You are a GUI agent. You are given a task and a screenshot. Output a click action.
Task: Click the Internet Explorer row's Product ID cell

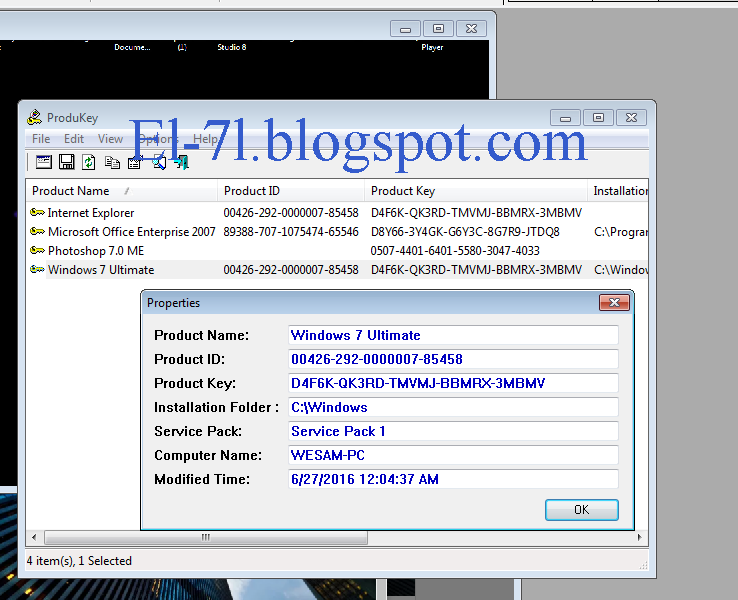[291, 213]
